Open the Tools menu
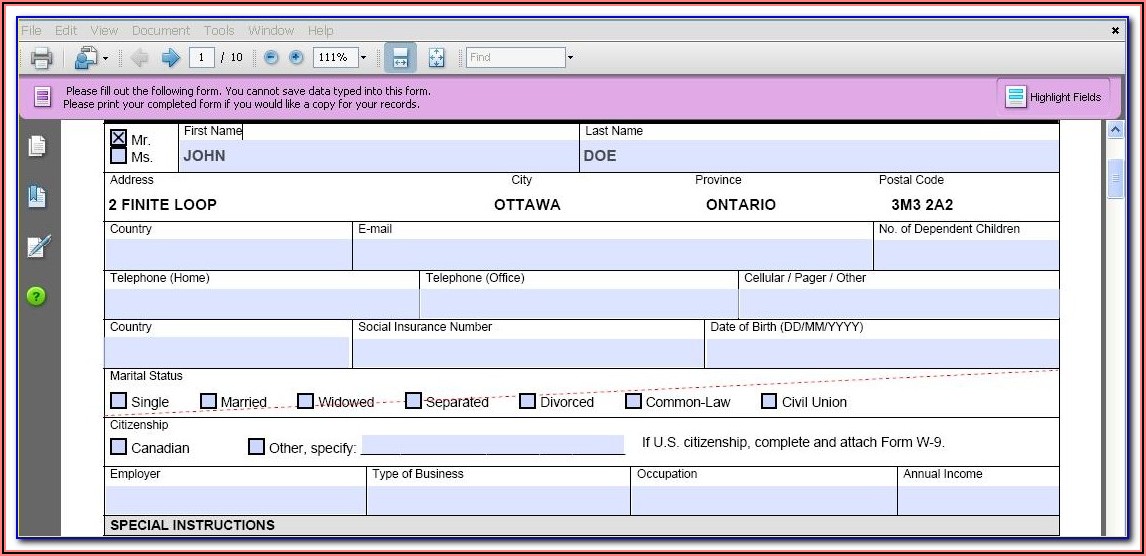1146x556 pixels. click(219, 31)
